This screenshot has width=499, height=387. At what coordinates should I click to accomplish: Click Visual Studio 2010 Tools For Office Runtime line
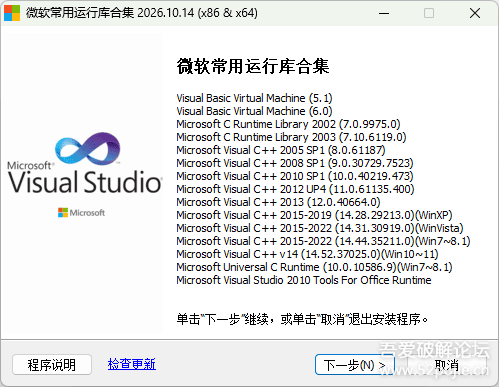tap(304, 280)
